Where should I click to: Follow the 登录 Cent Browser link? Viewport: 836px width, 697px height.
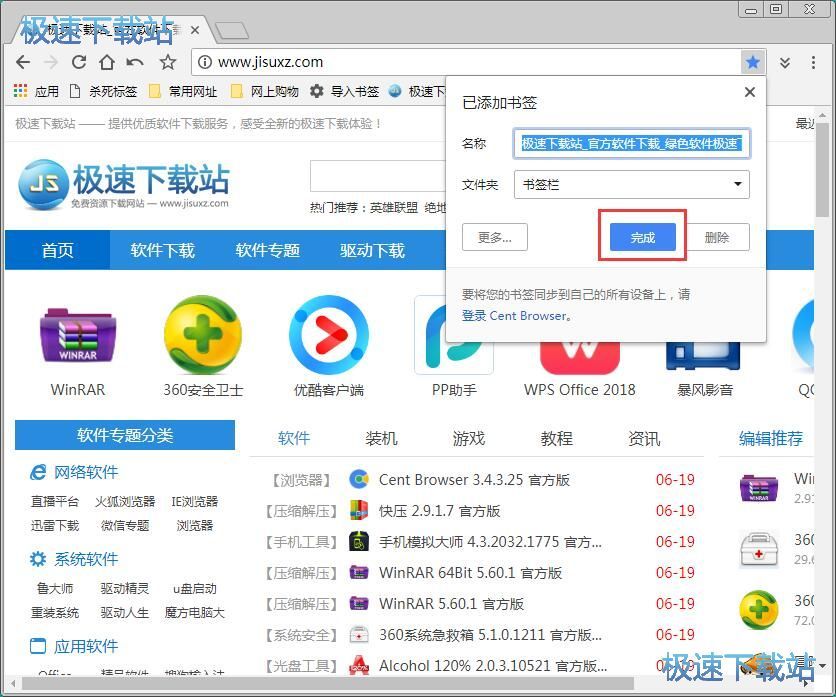[x=517, y=316]
